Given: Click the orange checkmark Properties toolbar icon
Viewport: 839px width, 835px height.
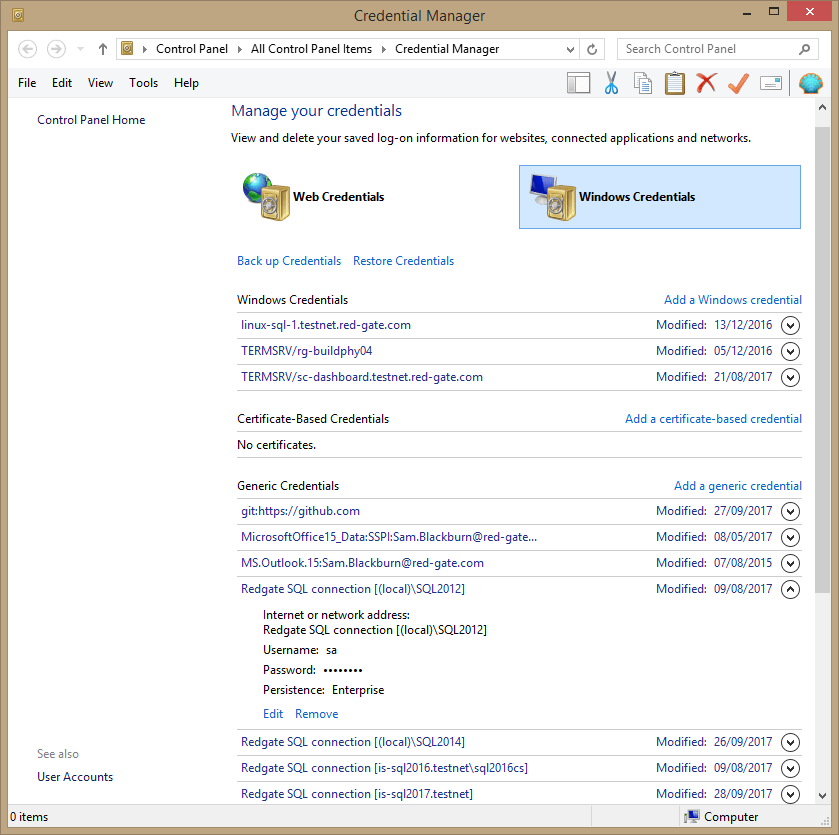Looking at the screenshot, I should 738,83.
